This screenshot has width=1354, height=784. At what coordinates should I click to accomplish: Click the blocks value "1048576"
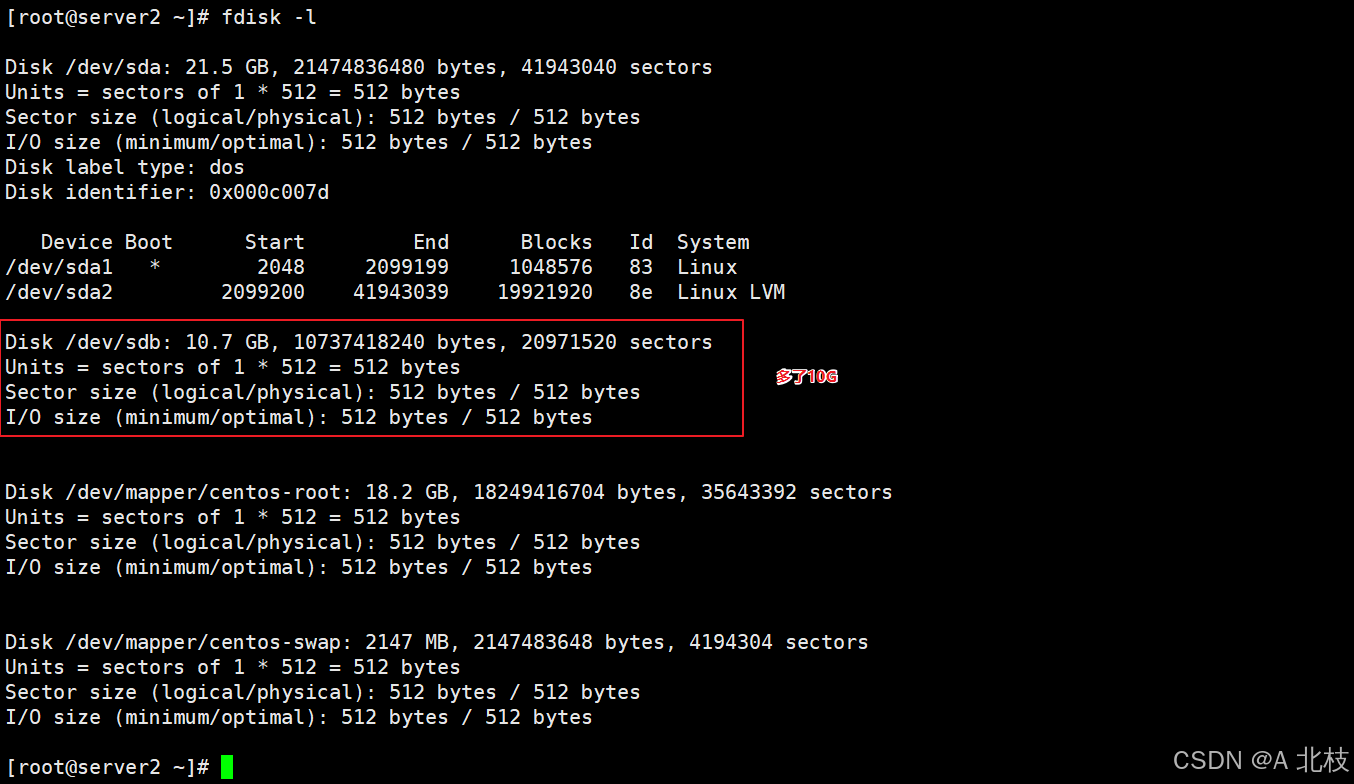(x=551, y=267)
